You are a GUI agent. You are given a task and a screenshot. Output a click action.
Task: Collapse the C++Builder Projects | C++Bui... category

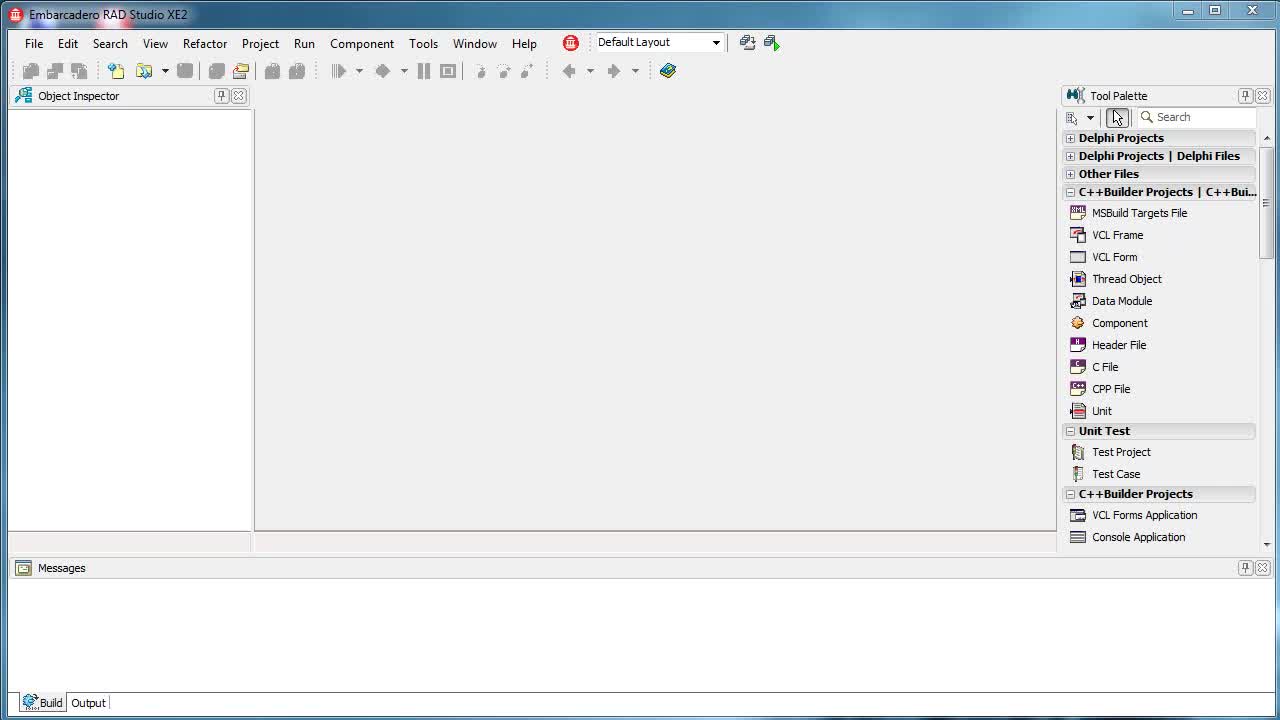coord(1070,192)
